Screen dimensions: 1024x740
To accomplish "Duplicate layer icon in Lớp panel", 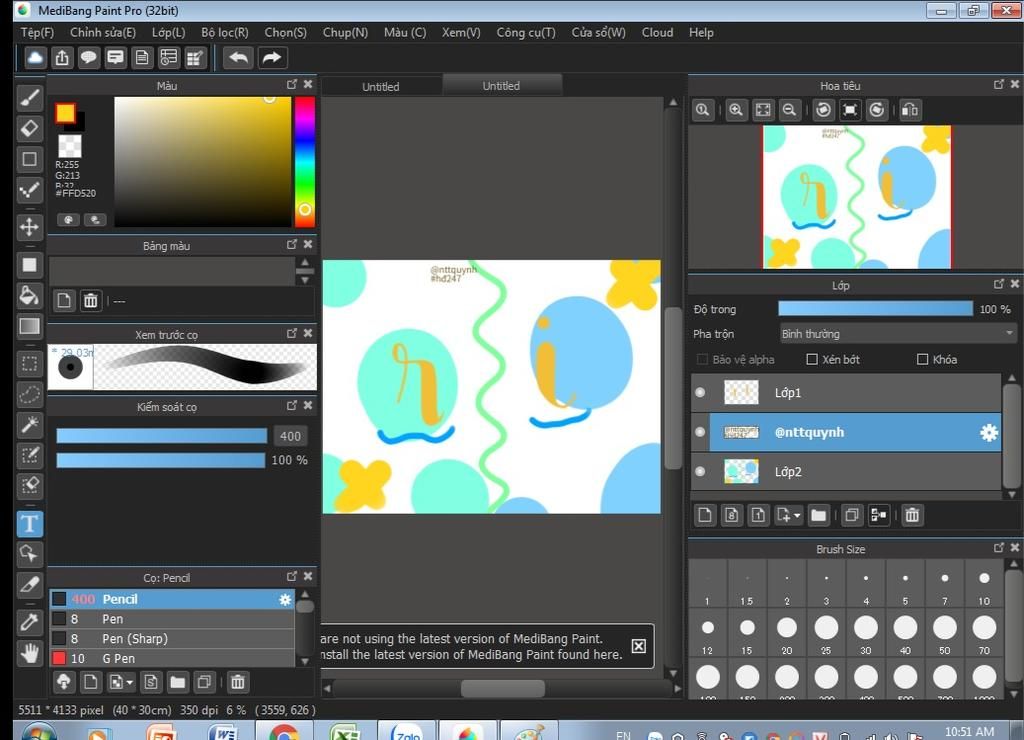I will click(x=852, y=515).
